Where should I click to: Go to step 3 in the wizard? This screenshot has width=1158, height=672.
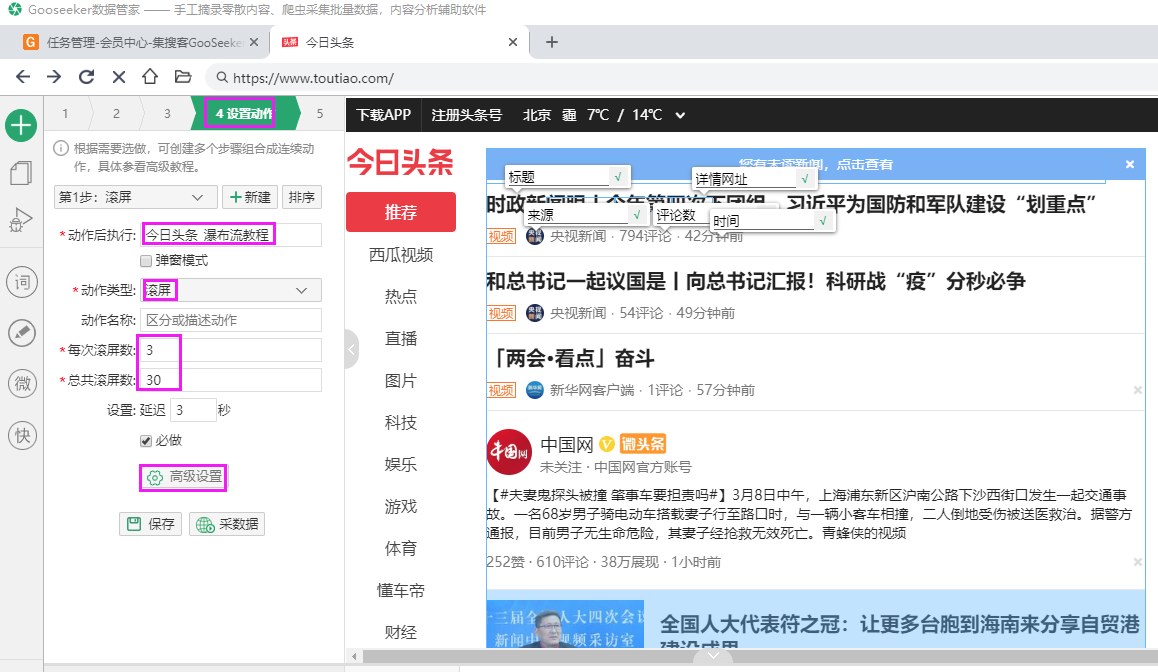click(167, 114)
